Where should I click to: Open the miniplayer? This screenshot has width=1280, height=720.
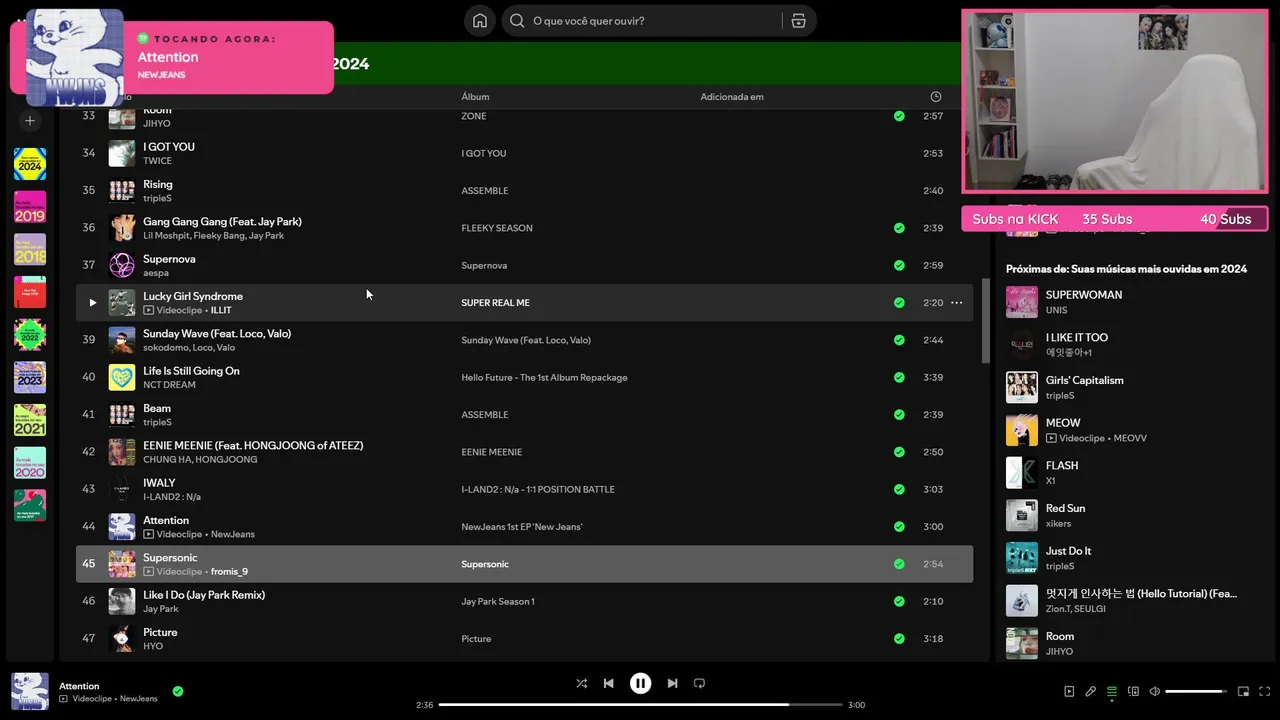[1243, 691]
